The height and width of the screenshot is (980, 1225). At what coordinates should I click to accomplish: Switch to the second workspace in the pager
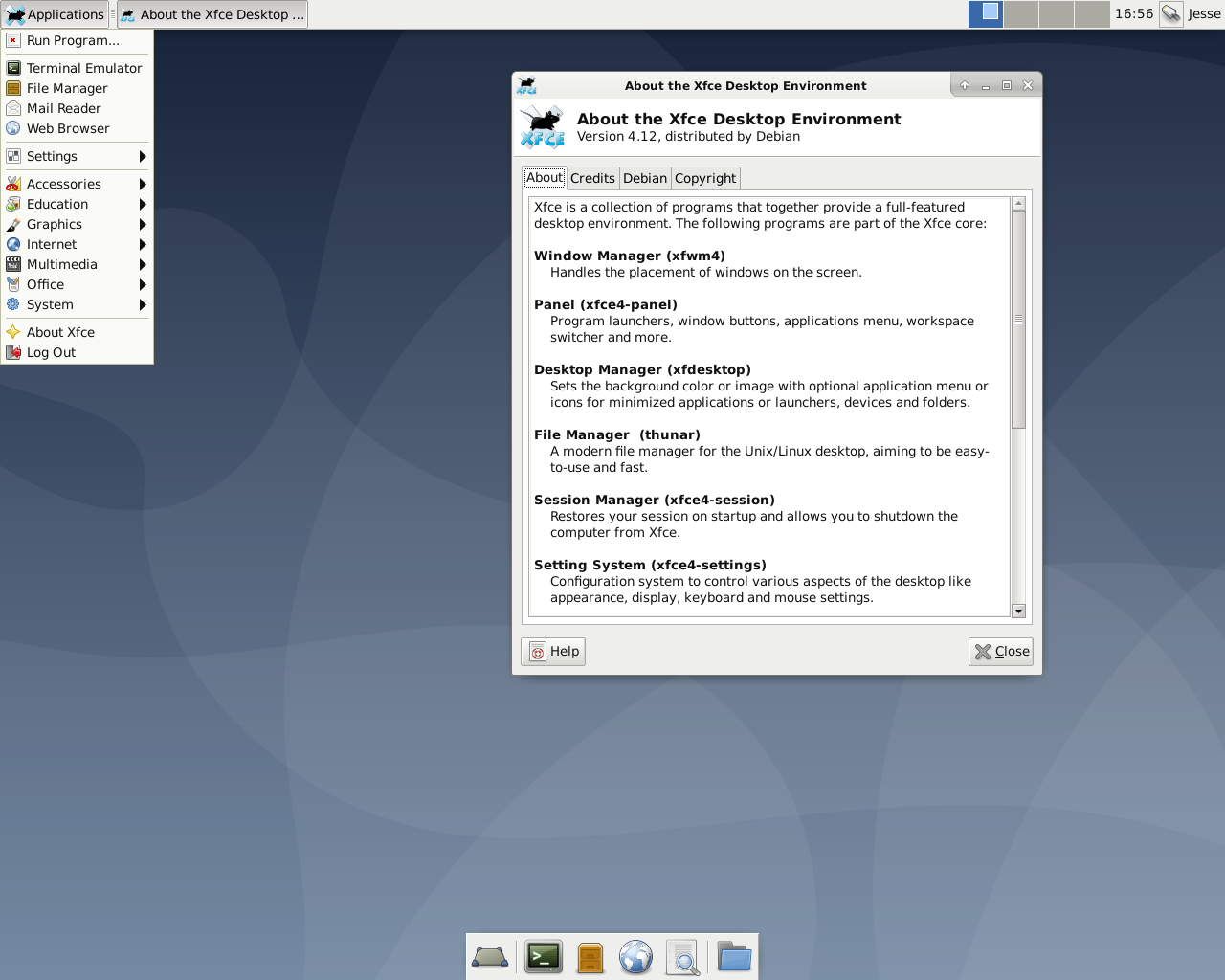(x=1021, y=13)
